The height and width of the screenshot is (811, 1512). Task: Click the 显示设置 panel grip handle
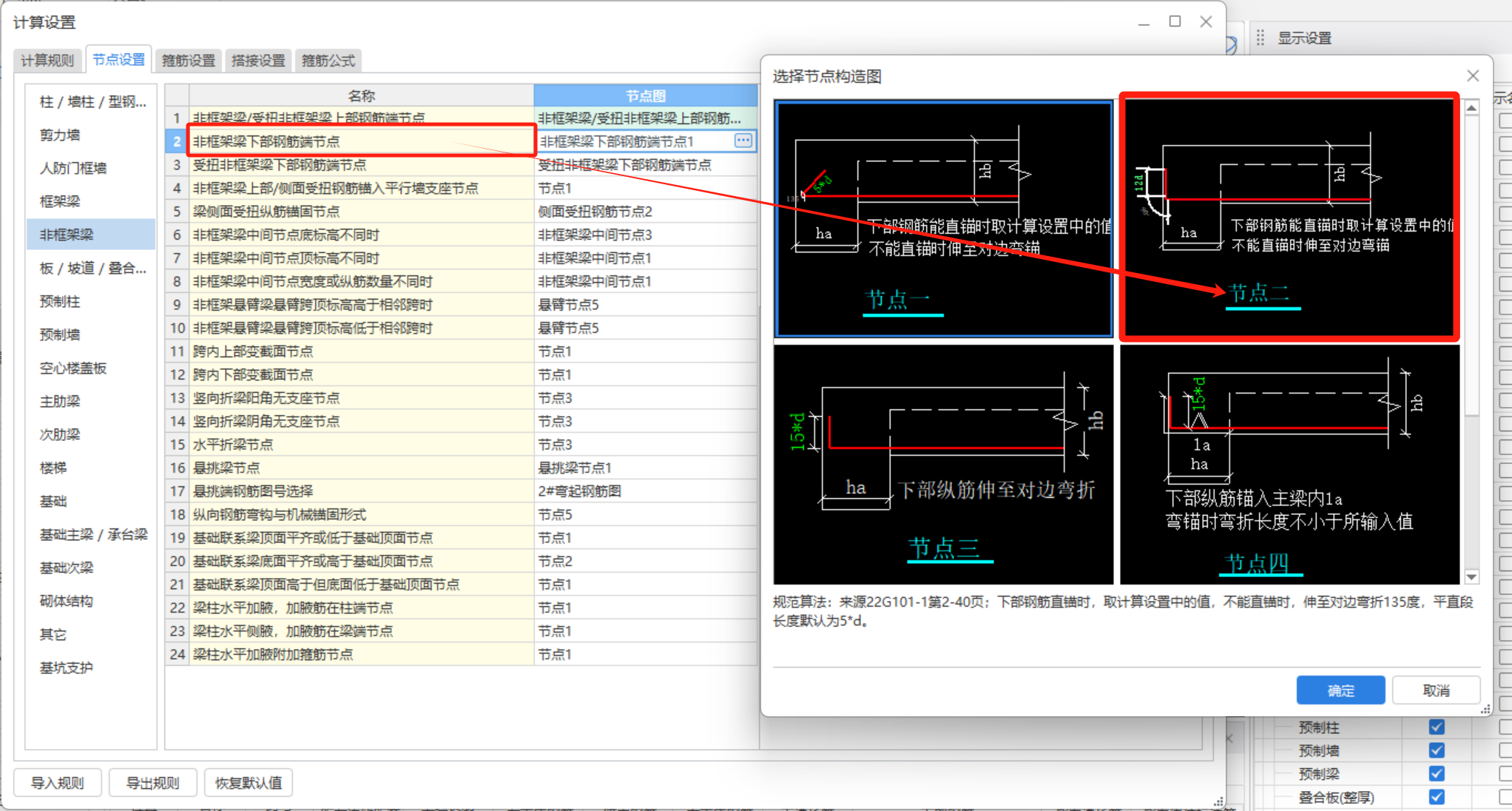(x=1260, y=38)
